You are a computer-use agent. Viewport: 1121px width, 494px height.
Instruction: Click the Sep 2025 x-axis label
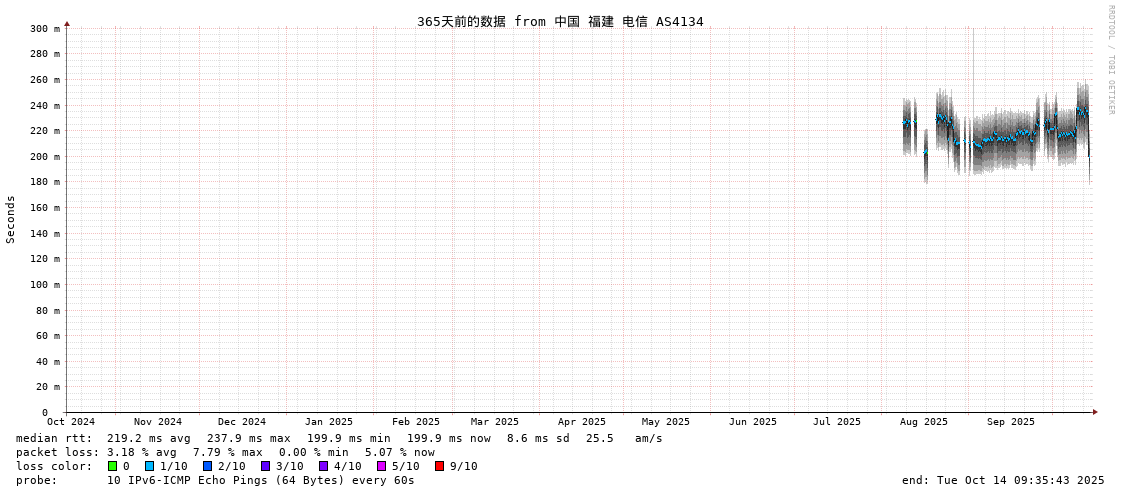(x=1010, y=422)
